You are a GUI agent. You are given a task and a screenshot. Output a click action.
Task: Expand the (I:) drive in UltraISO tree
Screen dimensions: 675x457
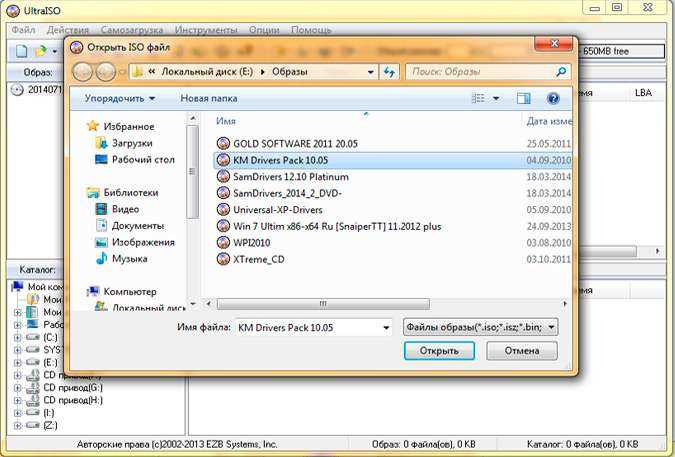[x=18, y=413]
